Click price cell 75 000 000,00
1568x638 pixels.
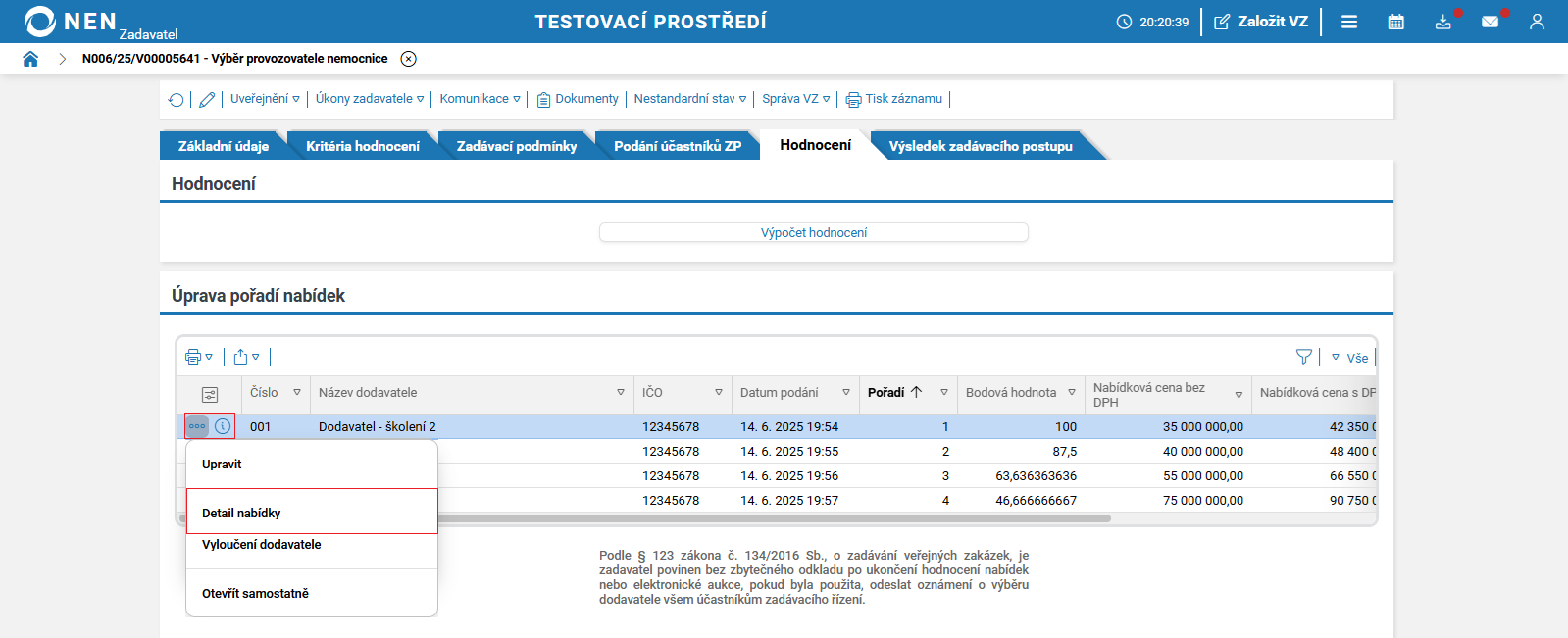click(x=1203, y=500)
